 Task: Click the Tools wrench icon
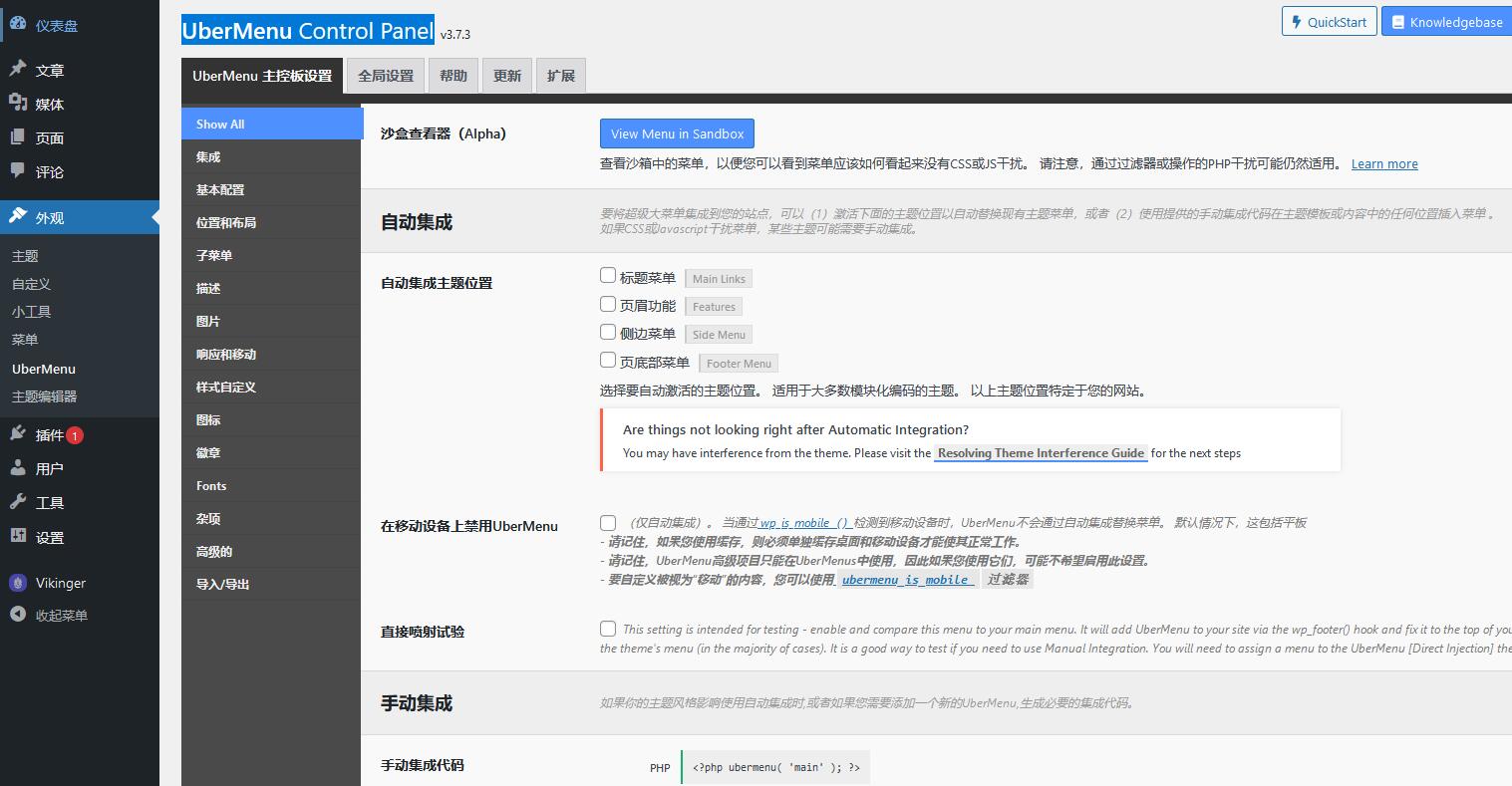(18, 502)
